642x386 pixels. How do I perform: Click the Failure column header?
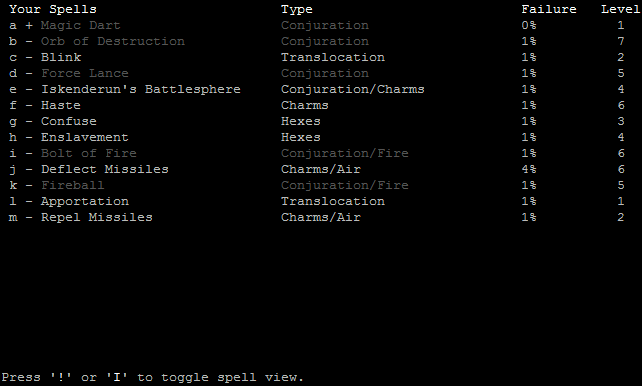(x=549, y=9)
